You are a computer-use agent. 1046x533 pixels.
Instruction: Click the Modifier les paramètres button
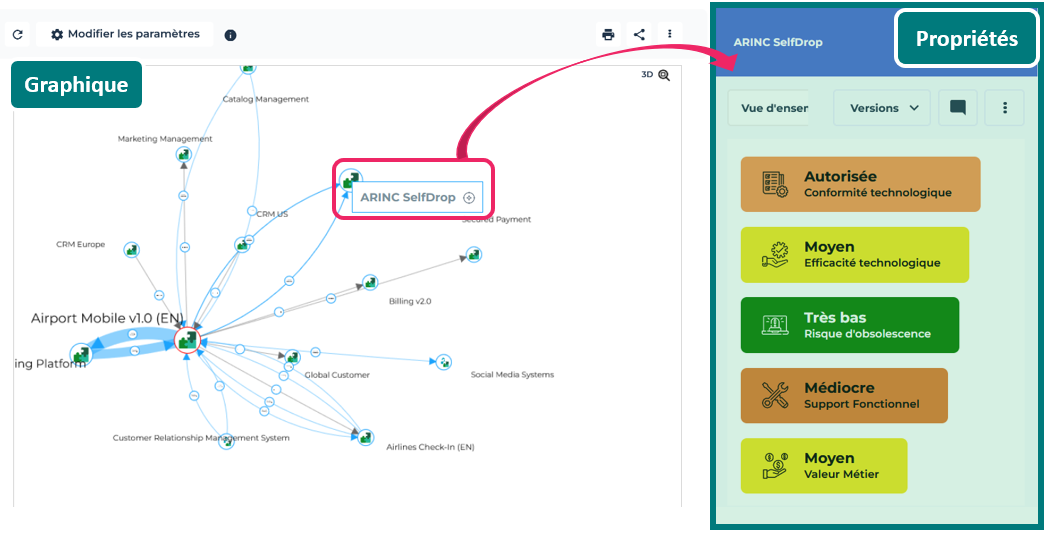pyautogui.click(x=125, y=34)
